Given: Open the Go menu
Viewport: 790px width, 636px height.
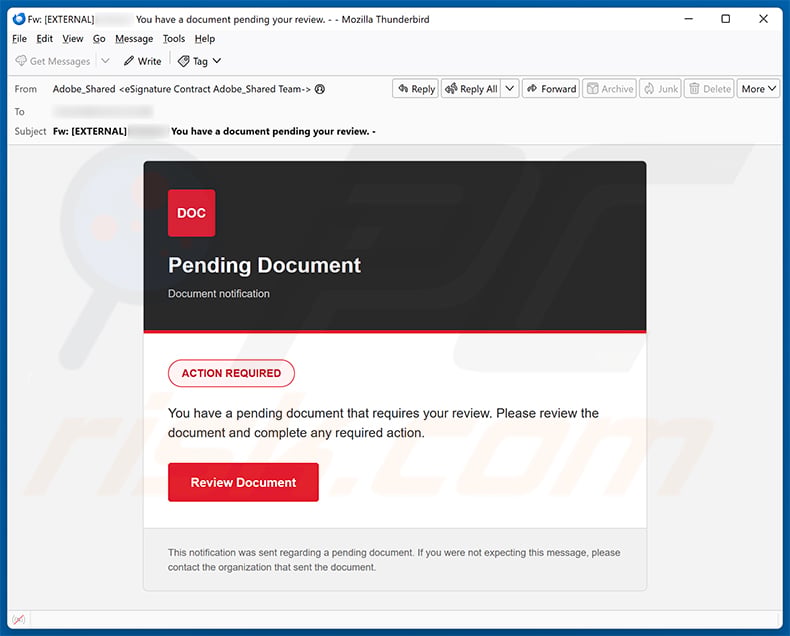Looking at the screenshot, I should pos(99,39).
